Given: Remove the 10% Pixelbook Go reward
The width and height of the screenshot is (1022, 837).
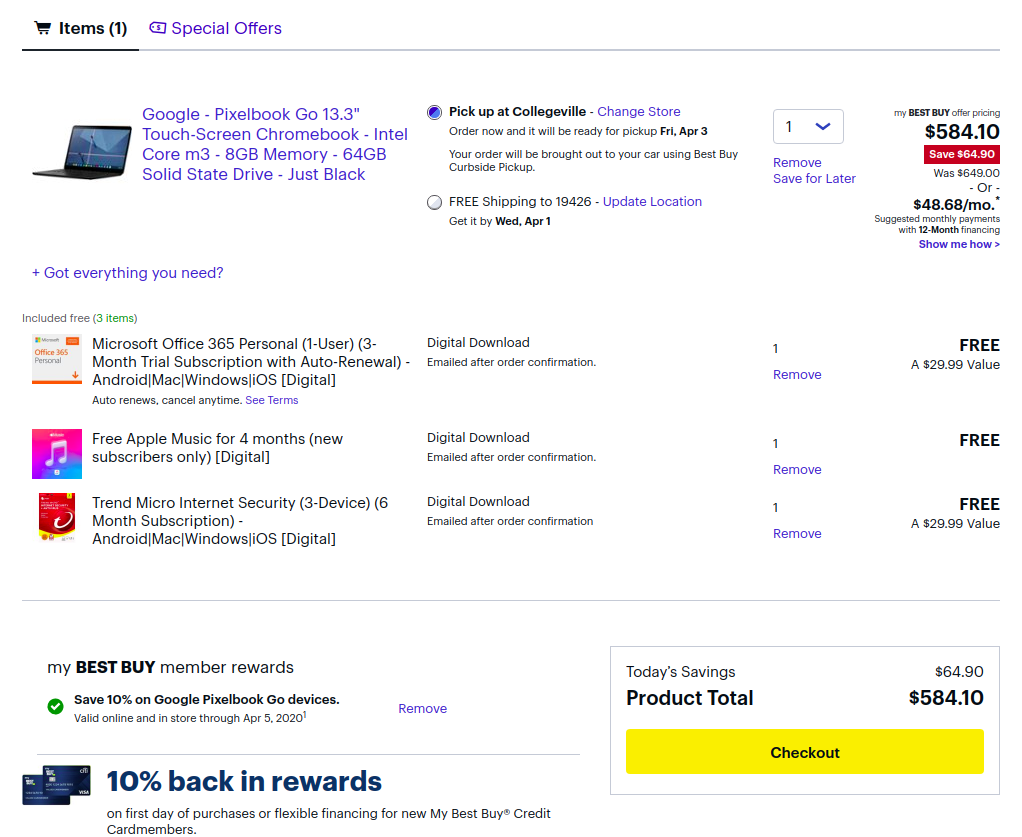Looking at the screenshot, I should [422, 709].
